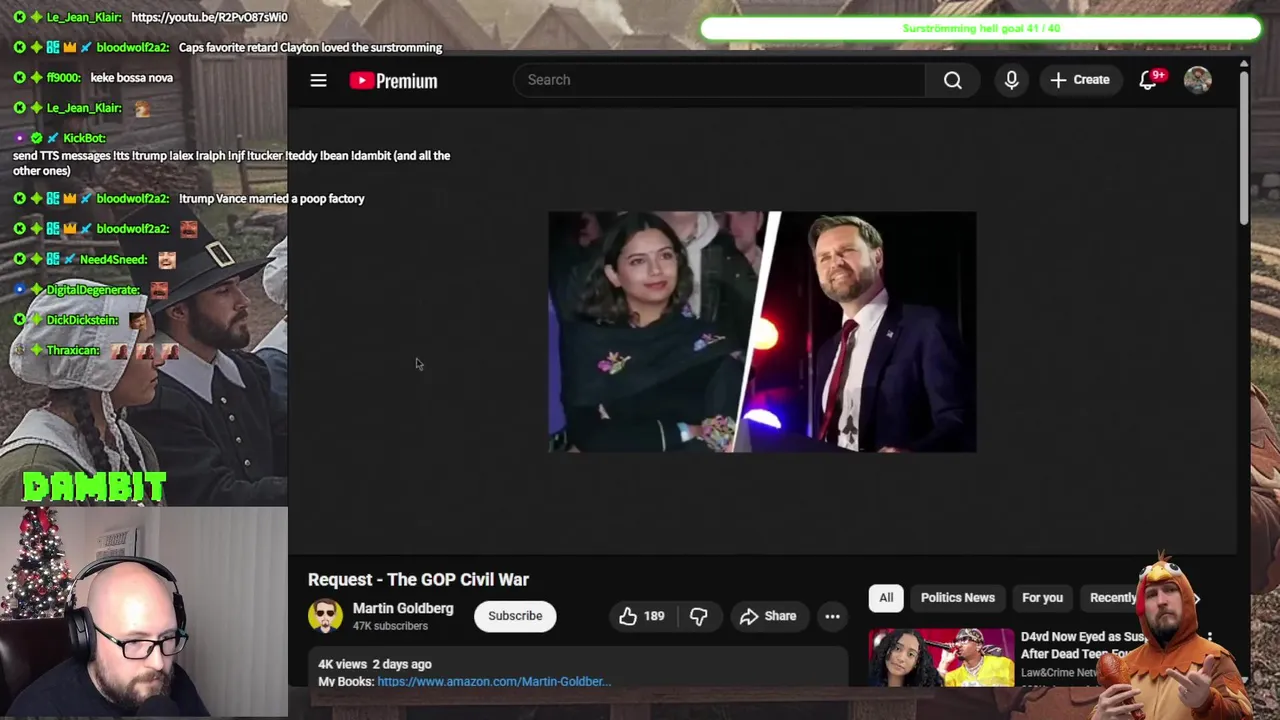Click the page vertical scrollbar thumb
The height and width of the screenshot is (720, 1280).
[1243, 150]
